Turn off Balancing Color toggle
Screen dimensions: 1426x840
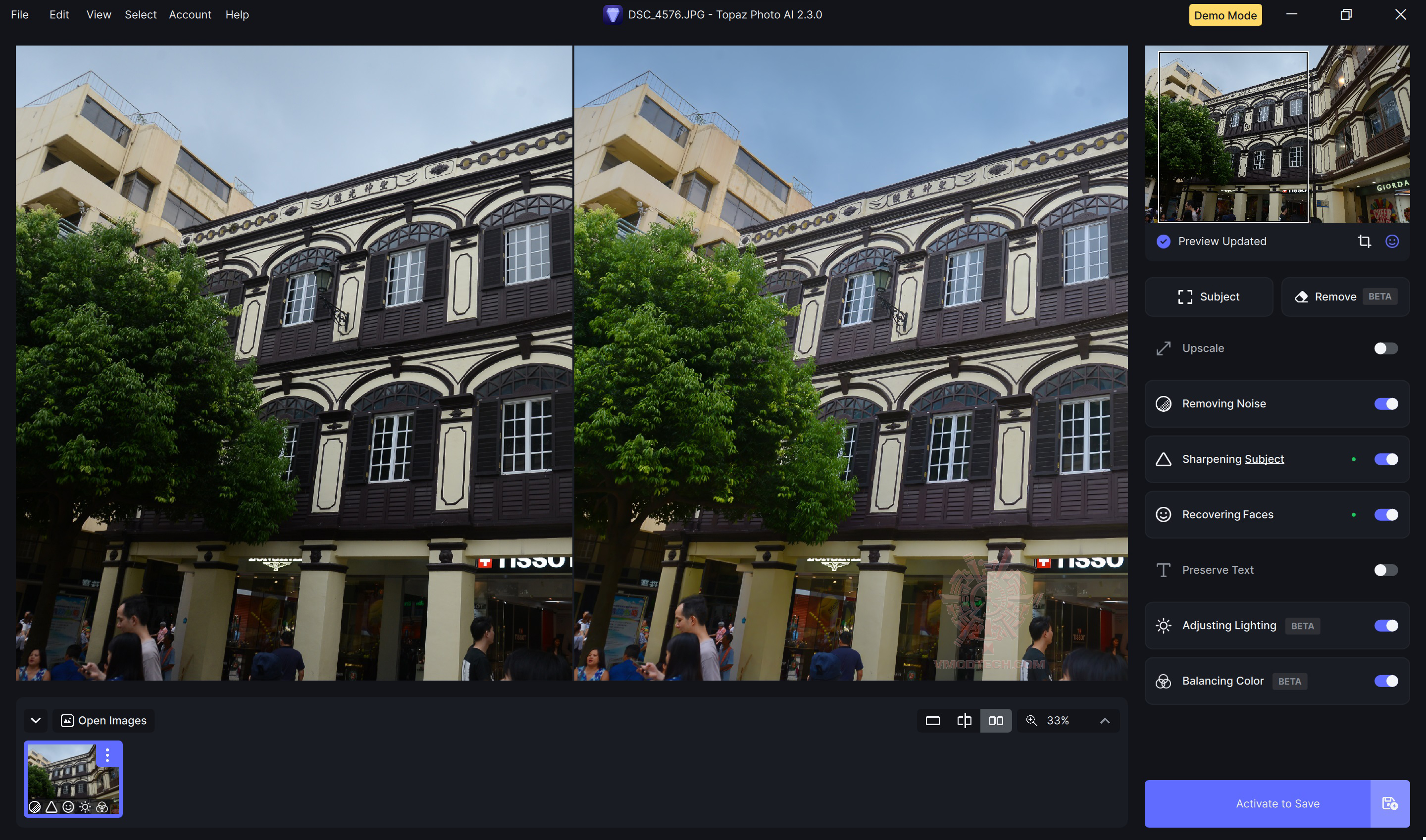1385,681
